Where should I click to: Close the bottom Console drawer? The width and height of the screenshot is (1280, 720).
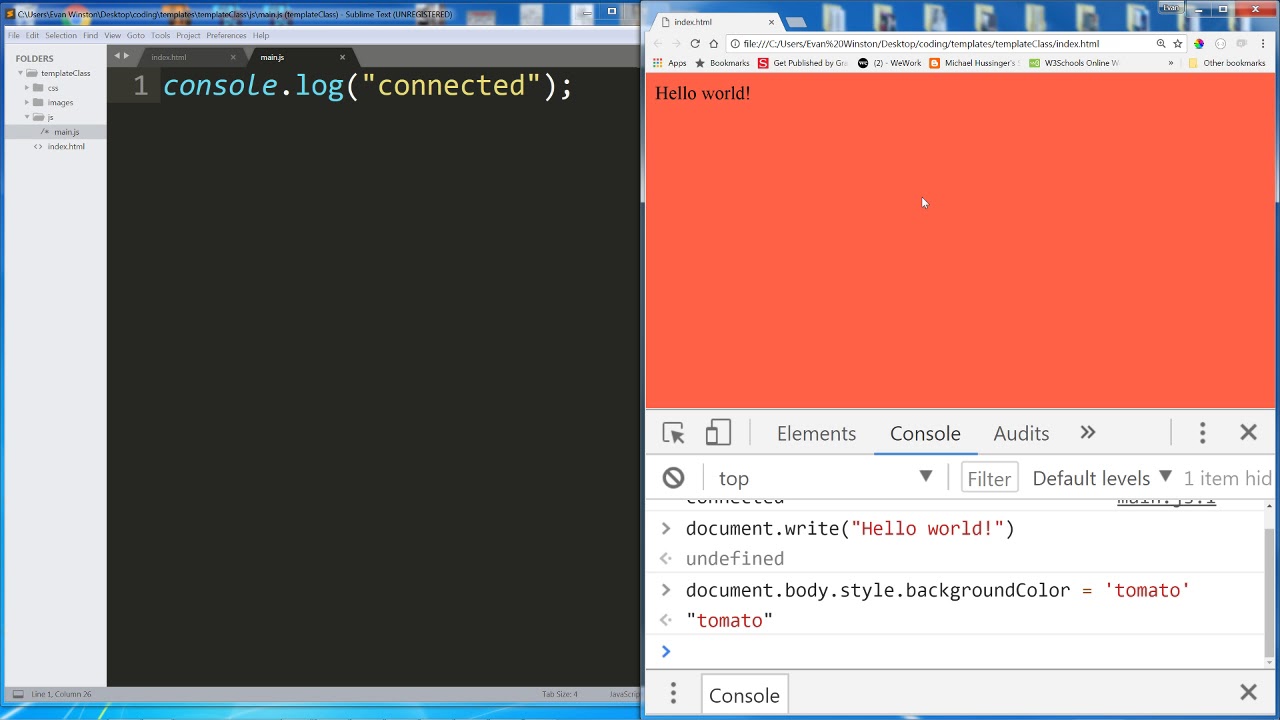tap(1248, 692)
